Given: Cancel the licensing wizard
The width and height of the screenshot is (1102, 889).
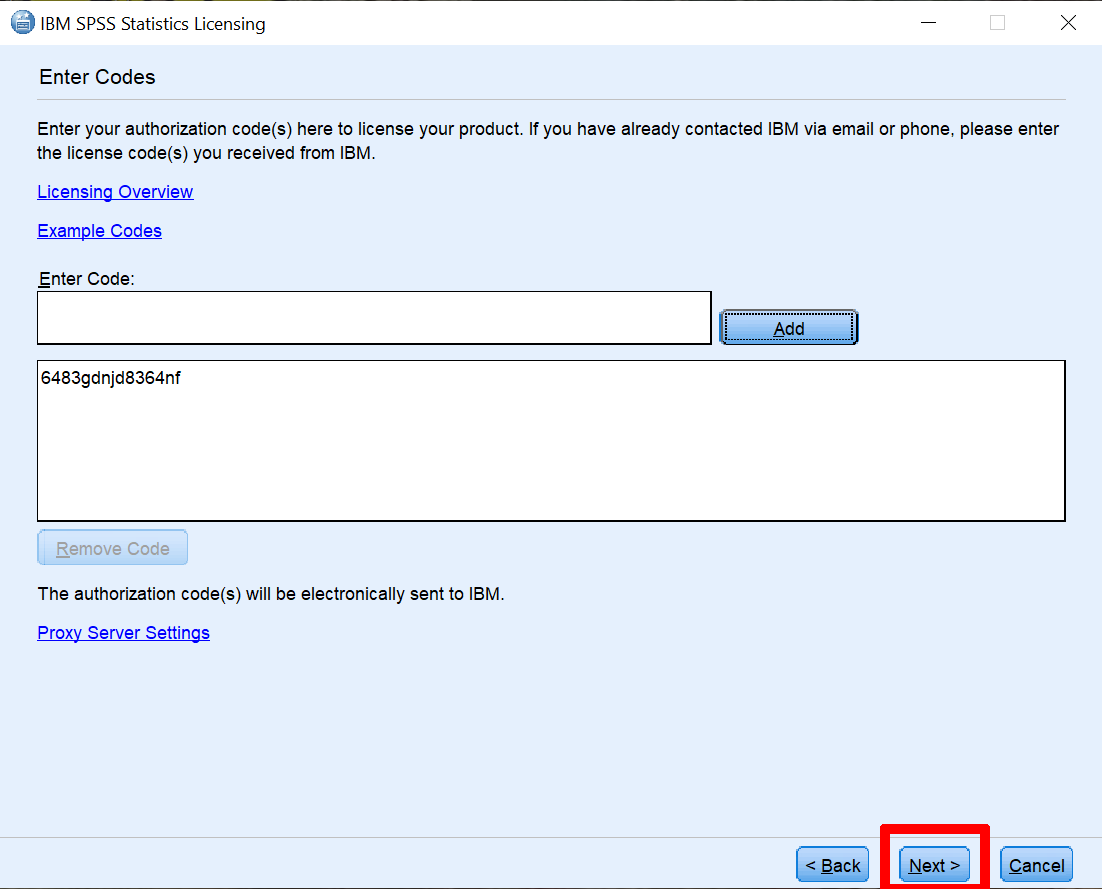Looking at the screenshot, I should point(1036,864).
